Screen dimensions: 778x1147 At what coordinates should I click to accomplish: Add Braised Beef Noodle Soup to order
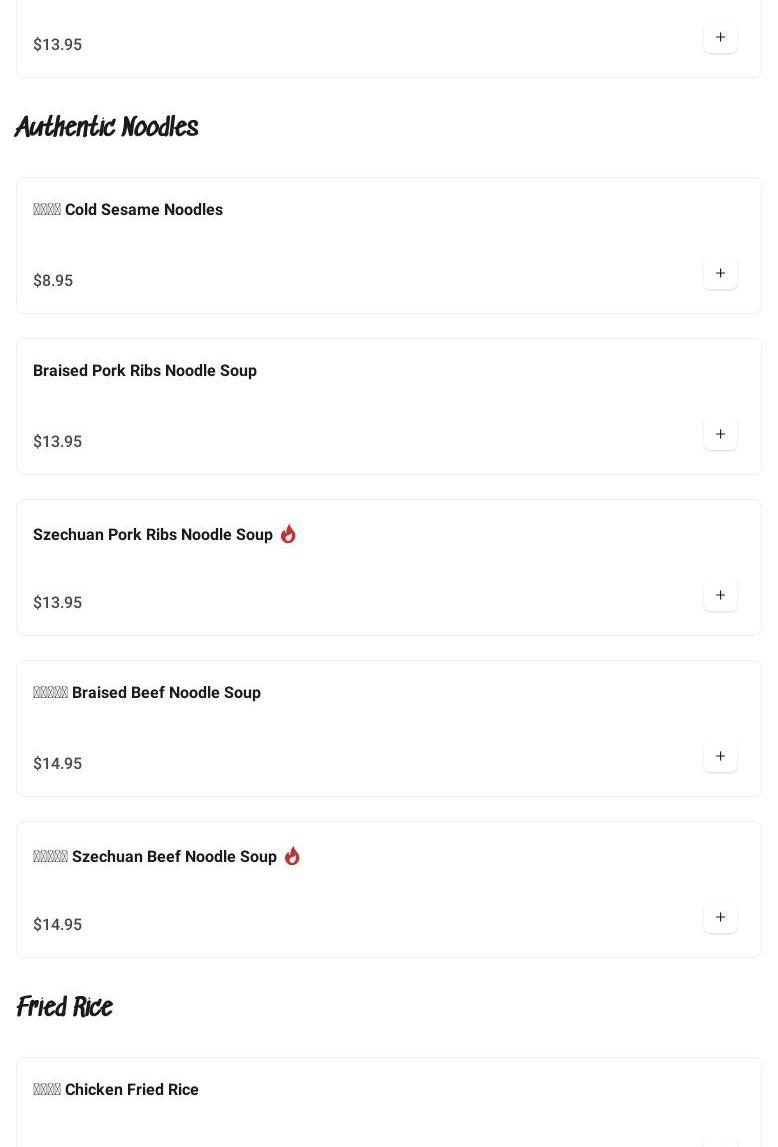coord(720,756)
